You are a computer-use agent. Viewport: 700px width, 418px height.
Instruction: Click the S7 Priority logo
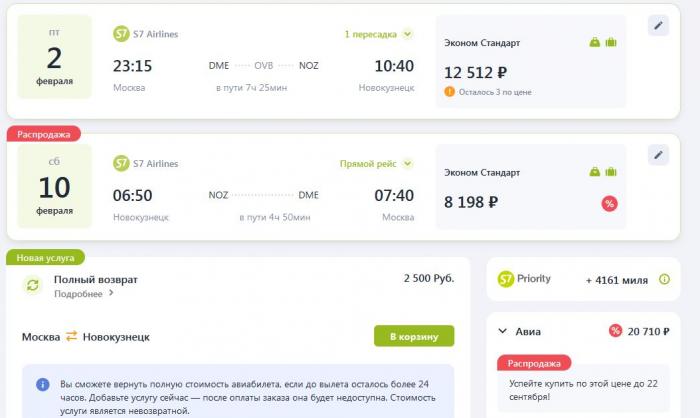(524, 279)
